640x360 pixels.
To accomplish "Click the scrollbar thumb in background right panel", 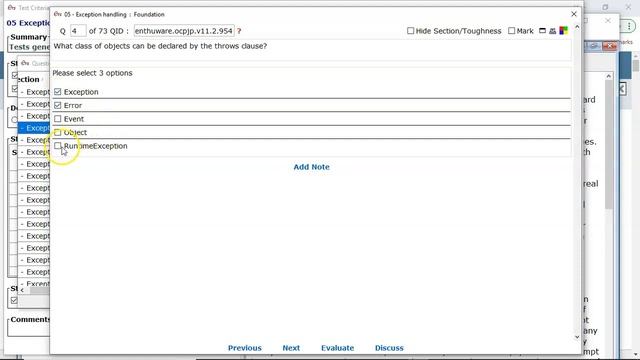I will pyautogui.click(x=609, y=144).
